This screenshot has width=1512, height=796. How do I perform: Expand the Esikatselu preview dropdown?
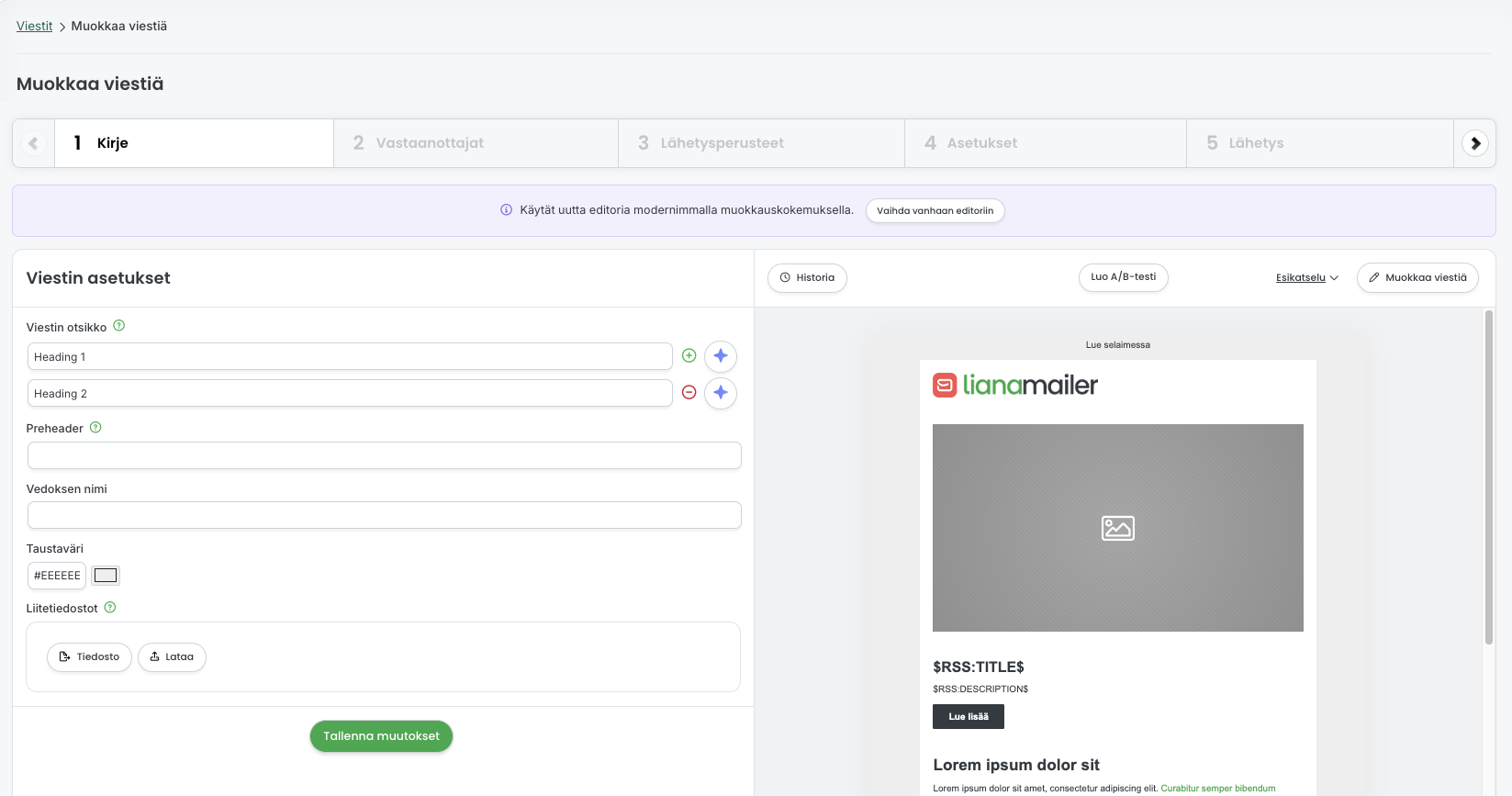click(x=1307, y=278)
